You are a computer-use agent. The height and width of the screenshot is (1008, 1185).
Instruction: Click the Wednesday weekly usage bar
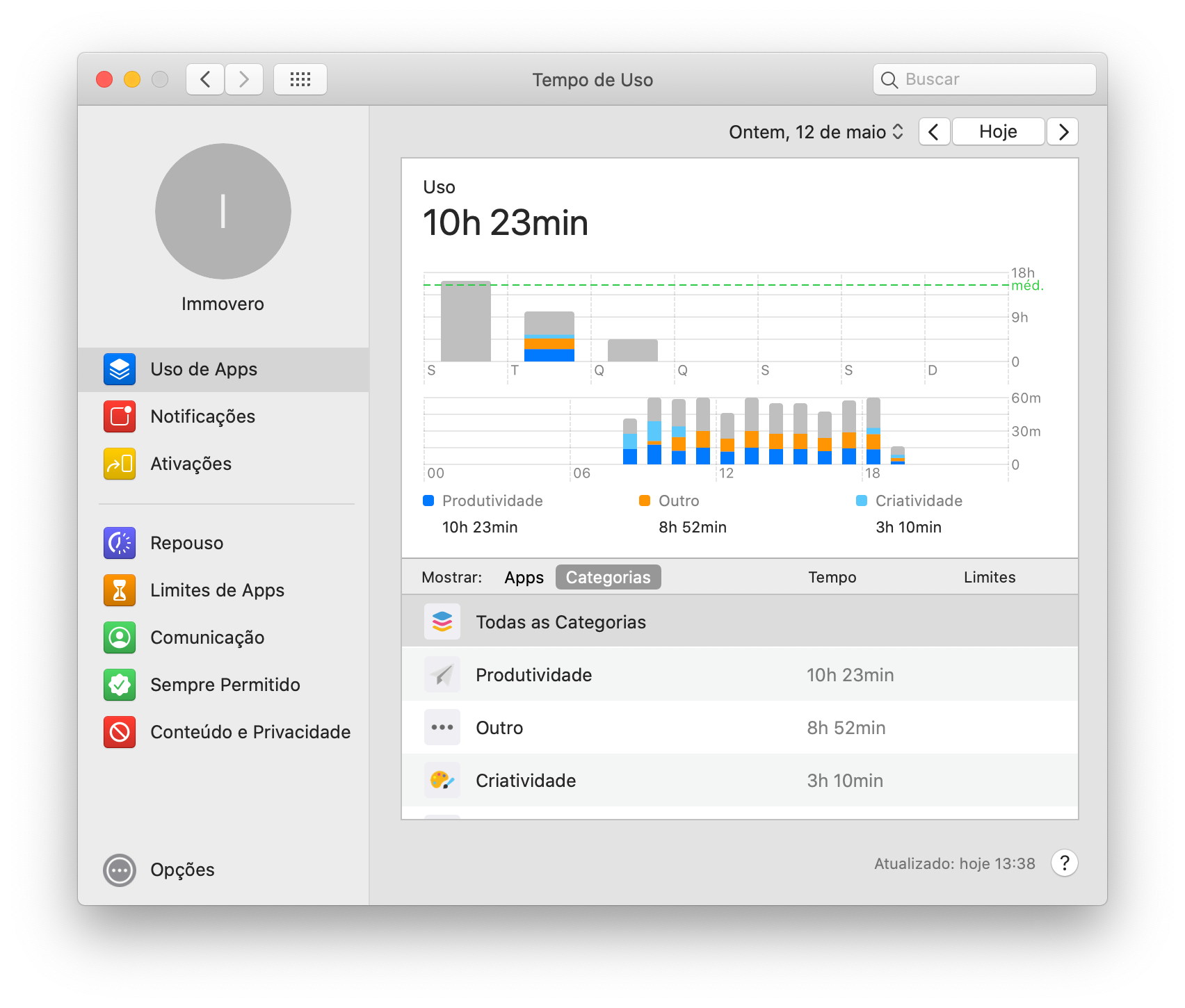coord(633,350)
